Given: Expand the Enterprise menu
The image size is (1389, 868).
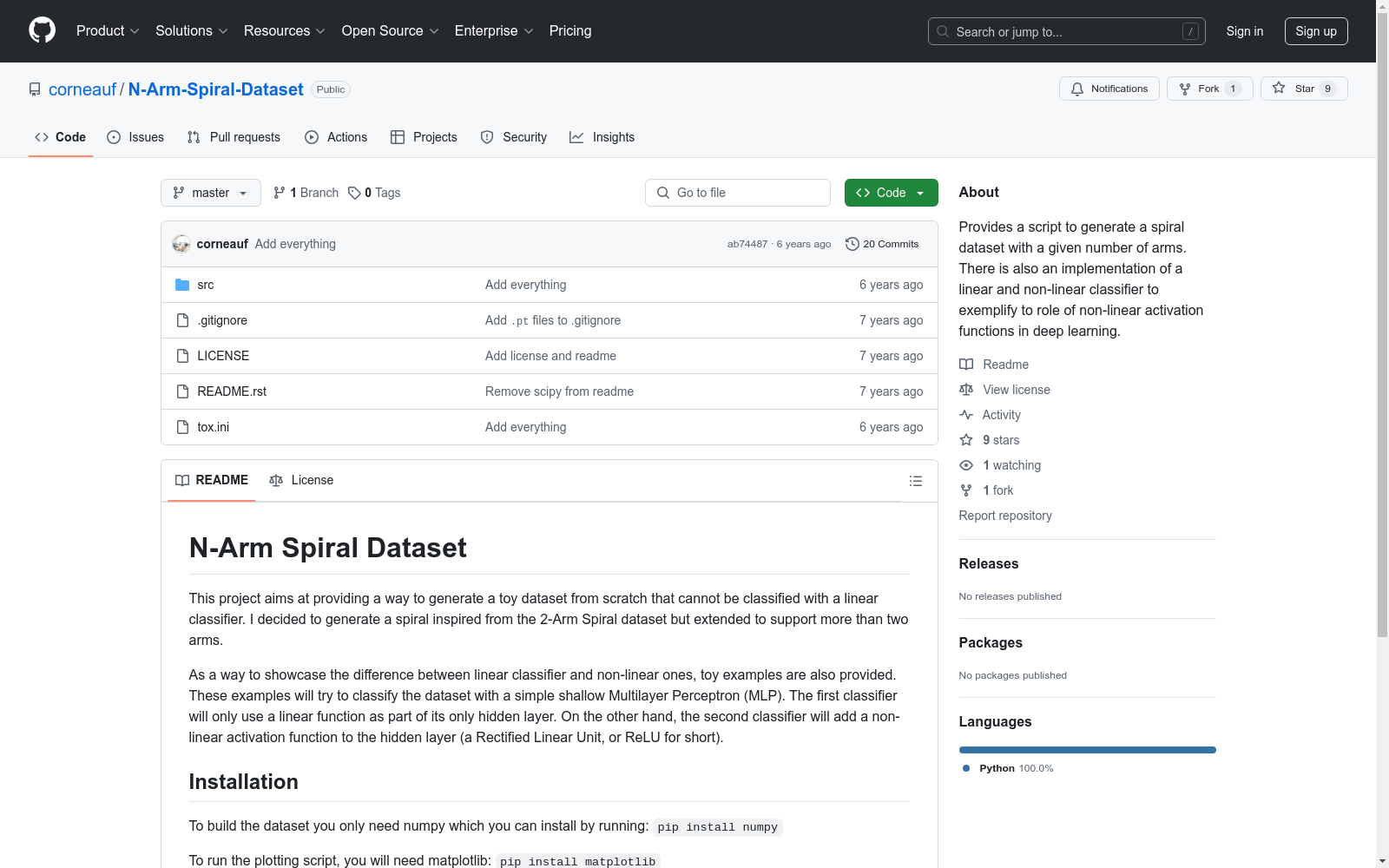Looking at the screenshot, I should tap(494, 30).
